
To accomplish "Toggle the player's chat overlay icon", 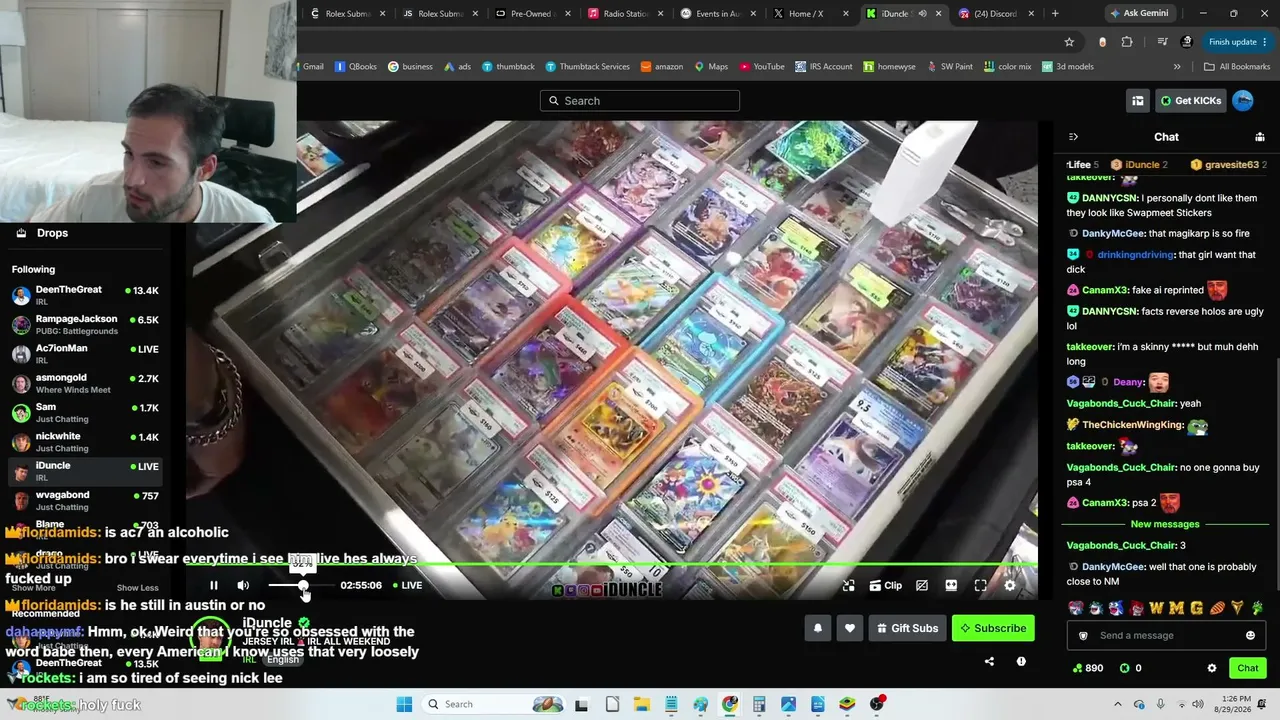I will 922,586.
